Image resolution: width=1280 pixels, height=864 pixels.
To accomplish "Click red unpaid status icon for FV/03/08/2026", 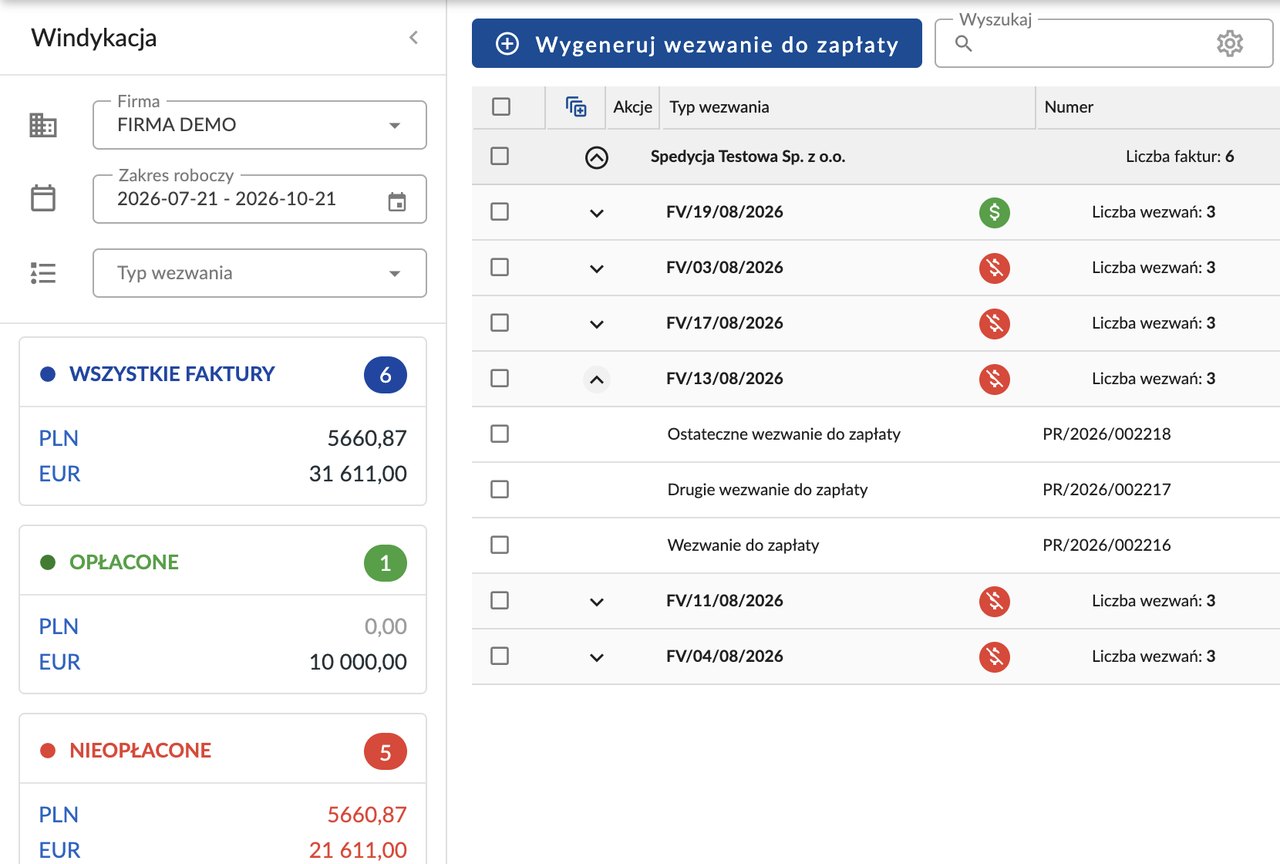I will 994,268.
